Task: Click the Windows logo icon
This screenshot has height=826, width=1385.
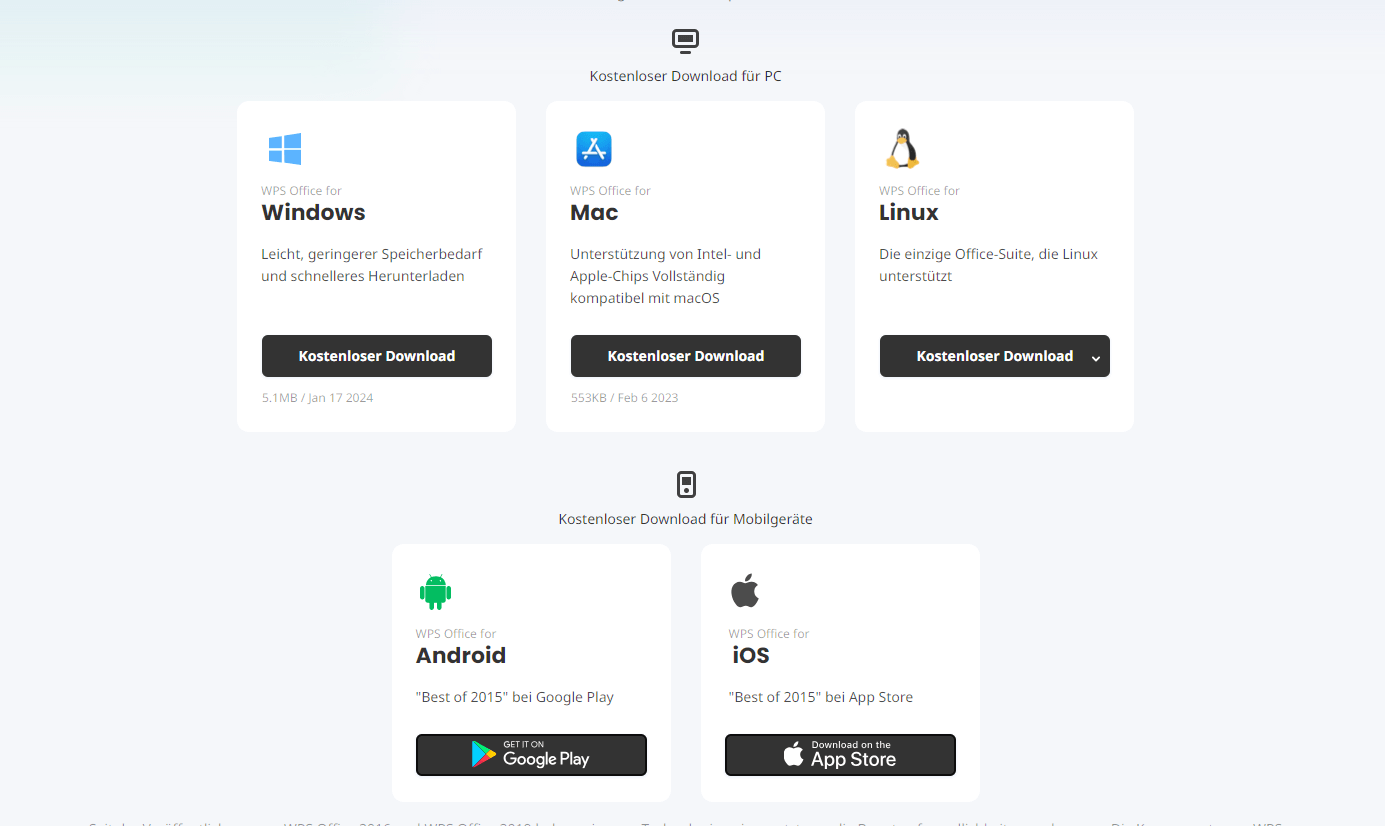Action: point(285,149)
